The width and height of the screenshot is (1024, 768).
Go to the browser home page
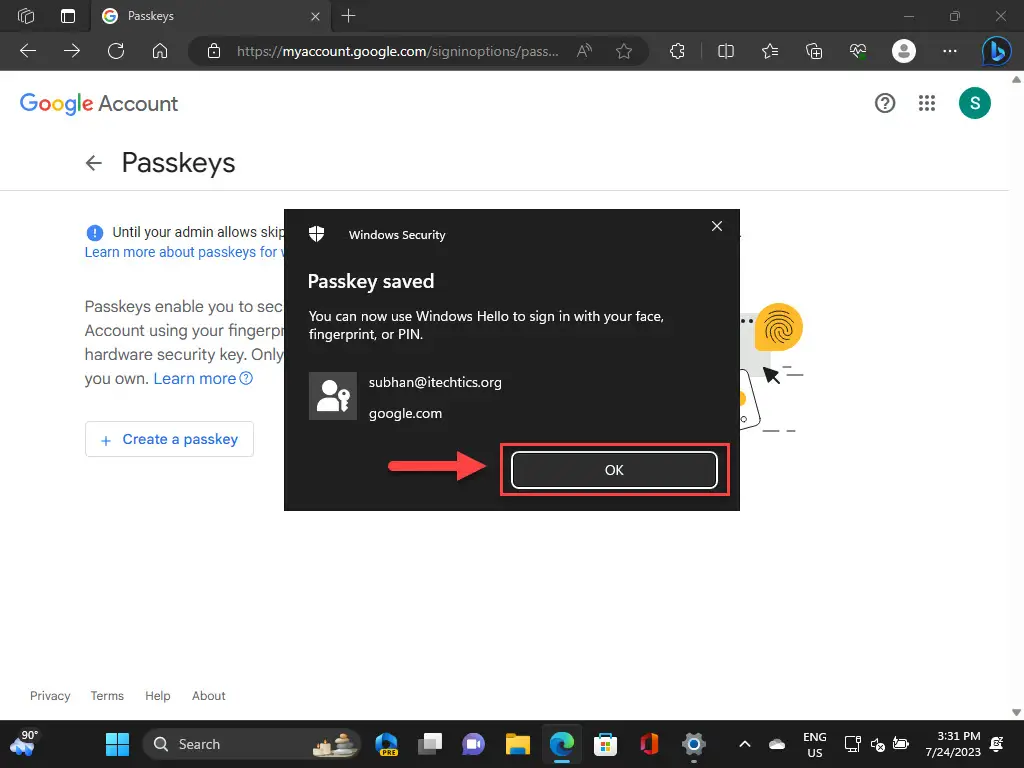(x=159, y=51)
